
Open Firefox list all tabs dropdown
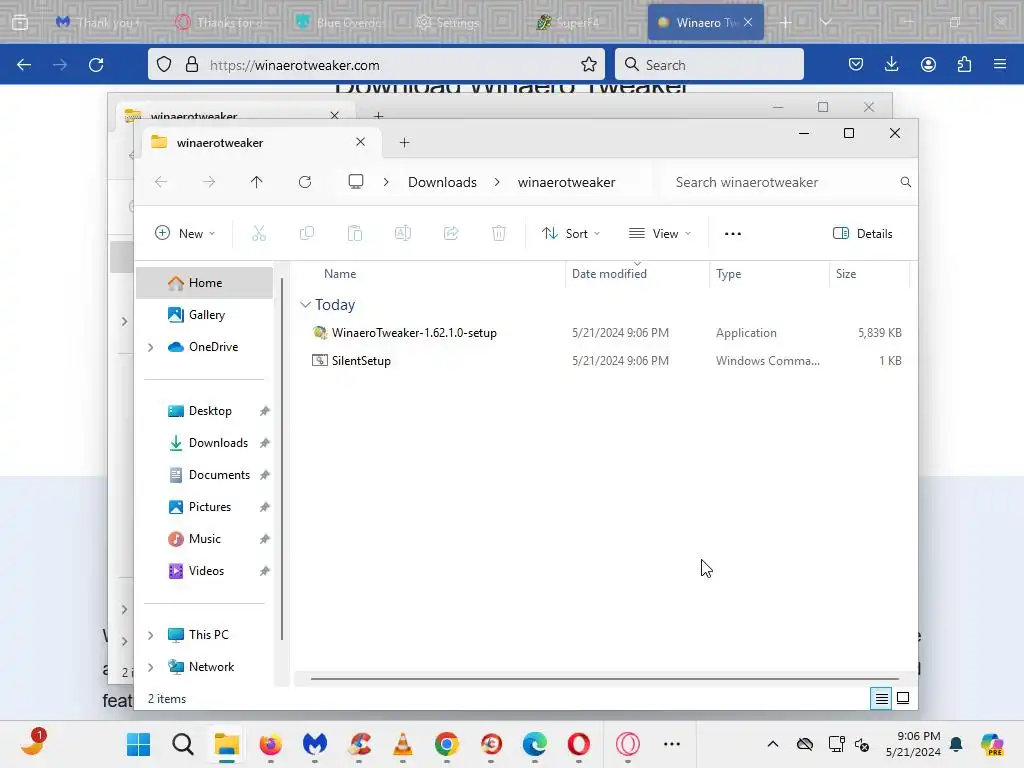pos(825,22)
